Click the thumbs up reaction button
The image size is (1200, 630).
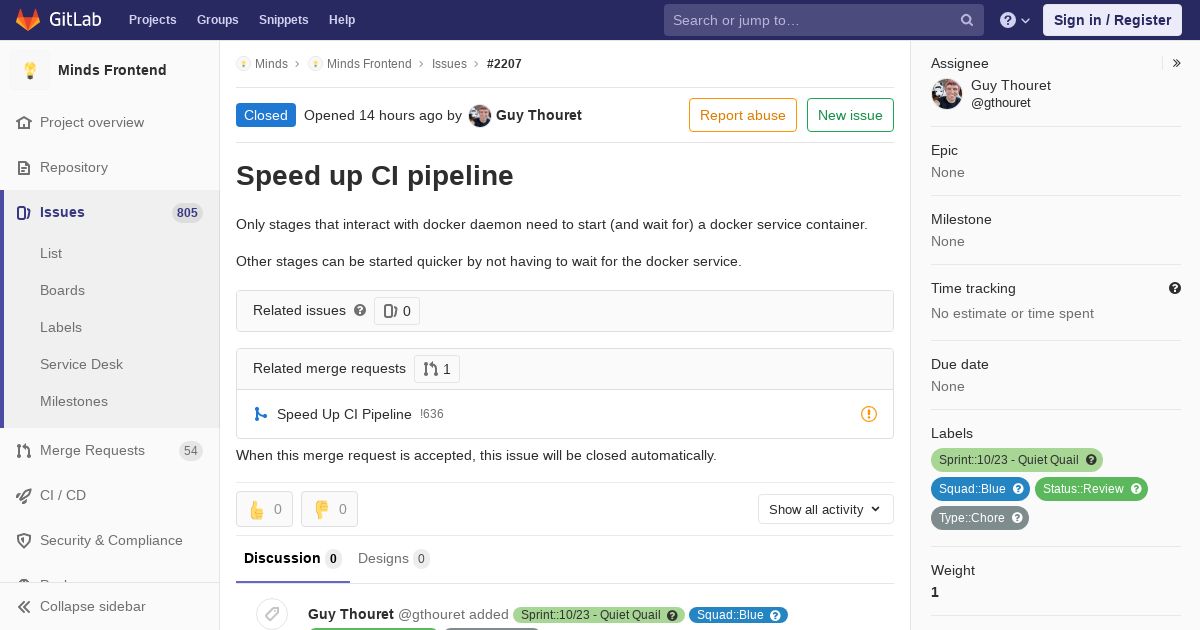point(264,509)
